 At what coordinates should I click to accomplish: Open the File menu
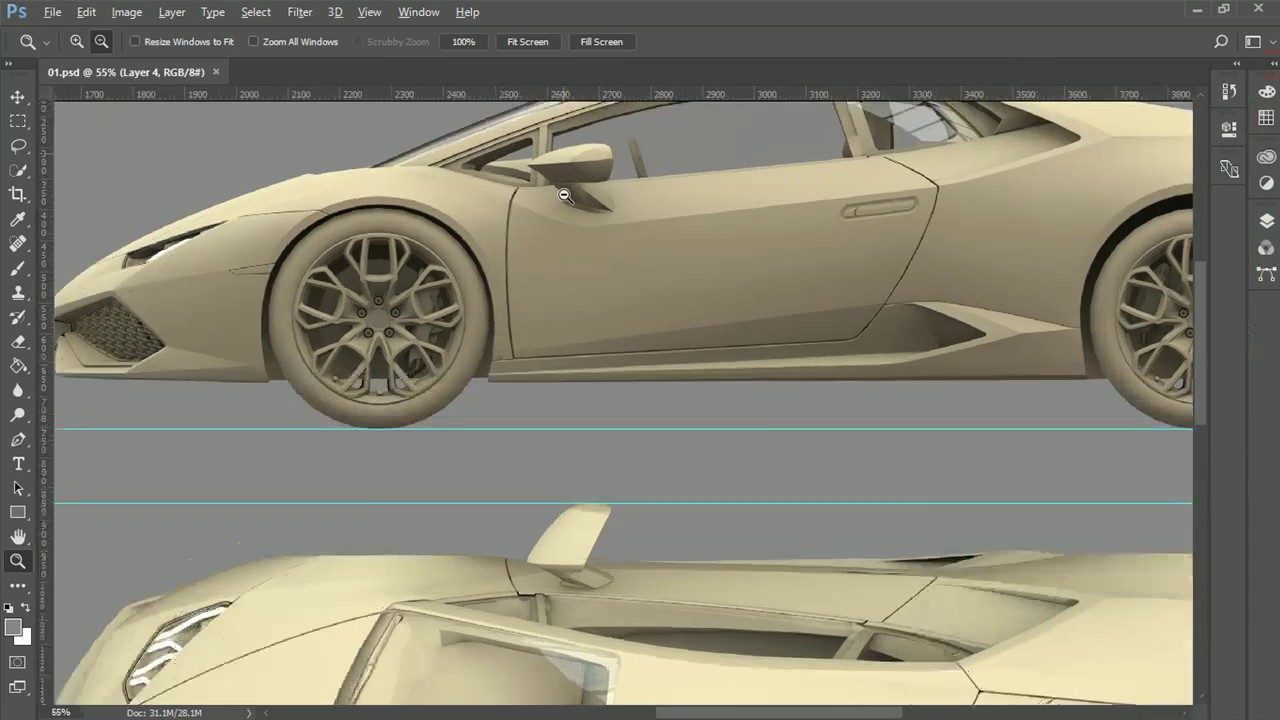pos(52,12)
